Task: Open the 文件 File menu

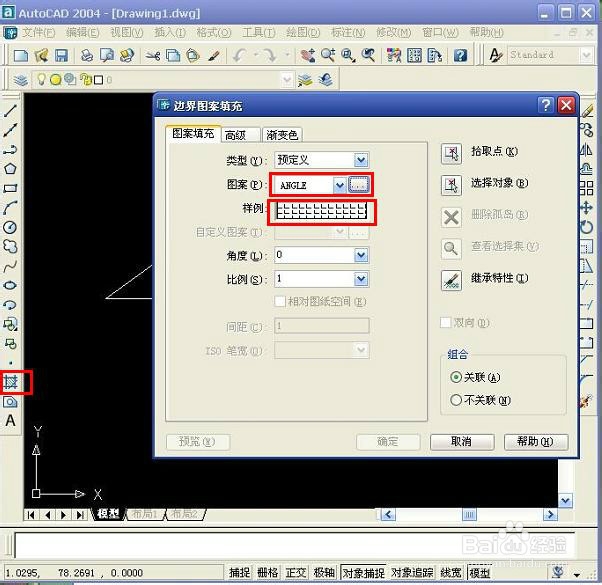Action: point(38,33)
